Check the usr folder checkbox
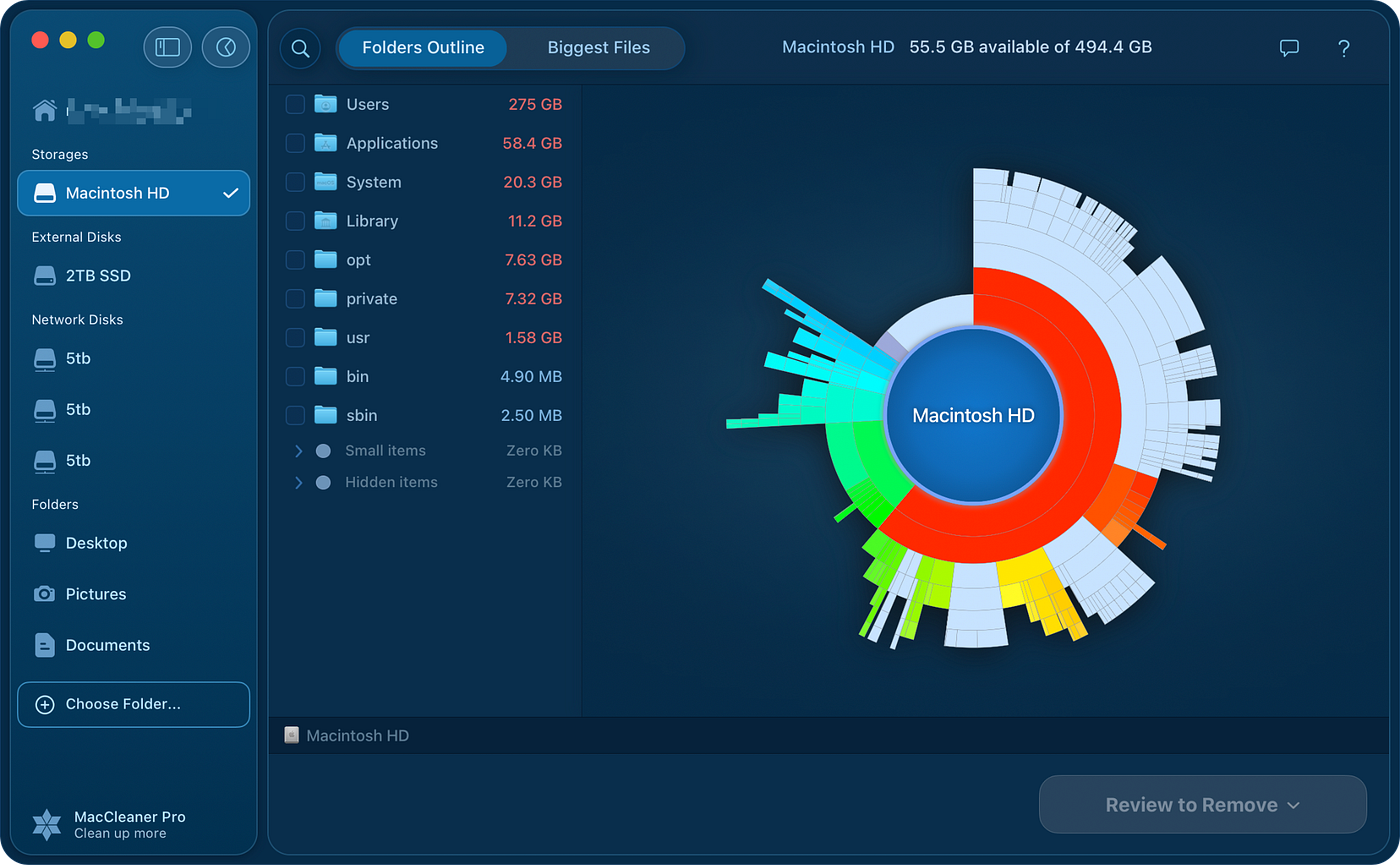This screenshot has height=865, width=1400. 295,338
